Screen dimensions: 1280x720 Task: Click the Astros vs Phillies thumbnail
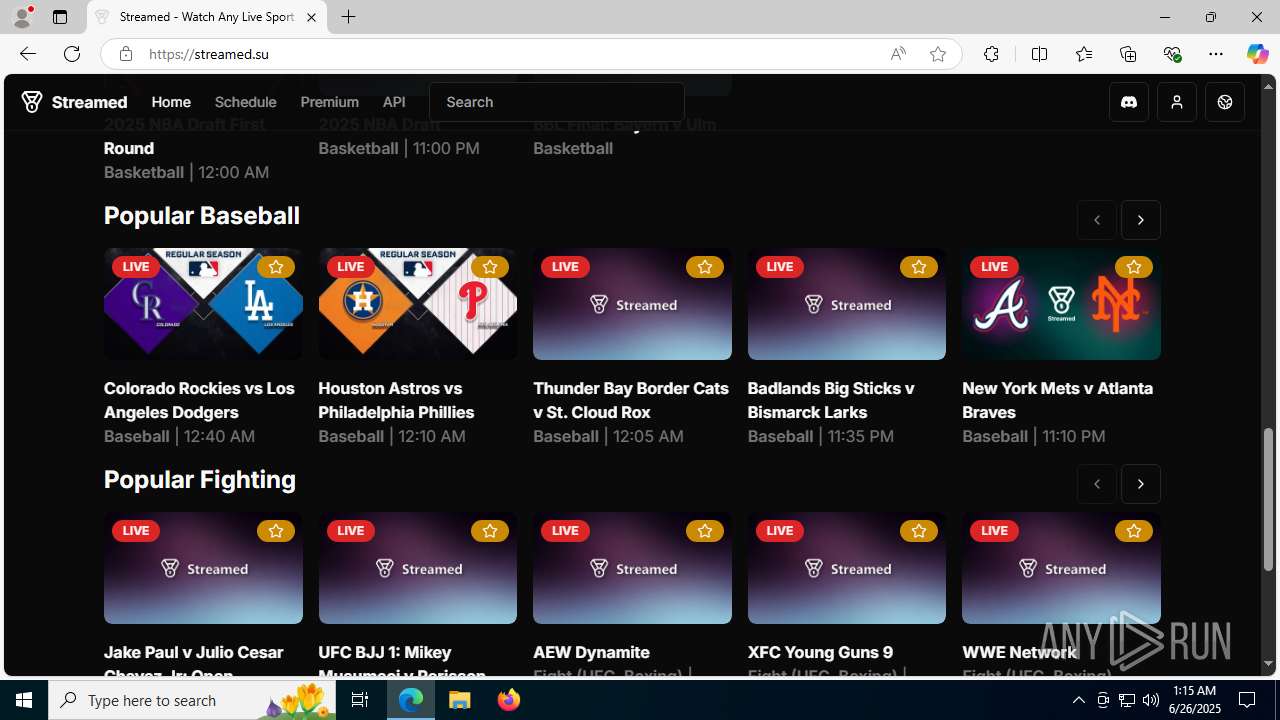(x=418, y=304)
